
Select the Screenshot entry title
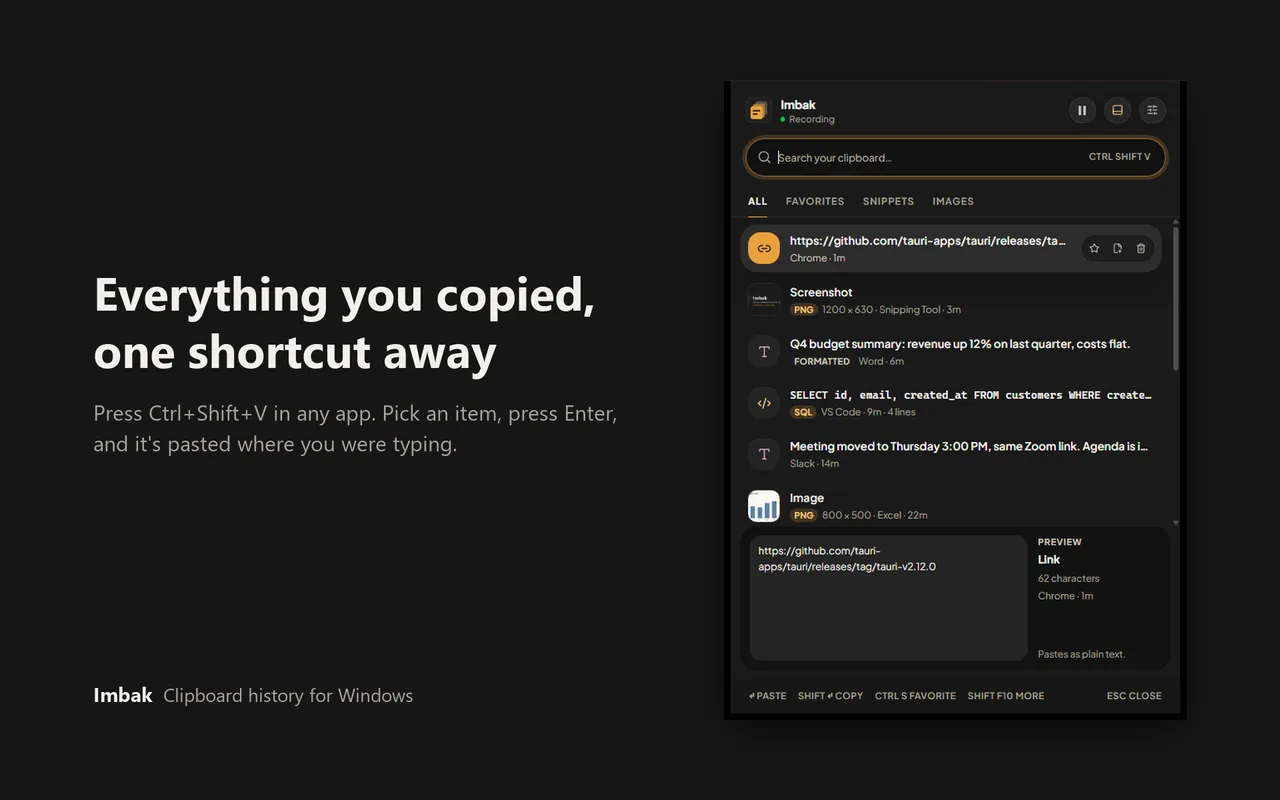[821, 292]
